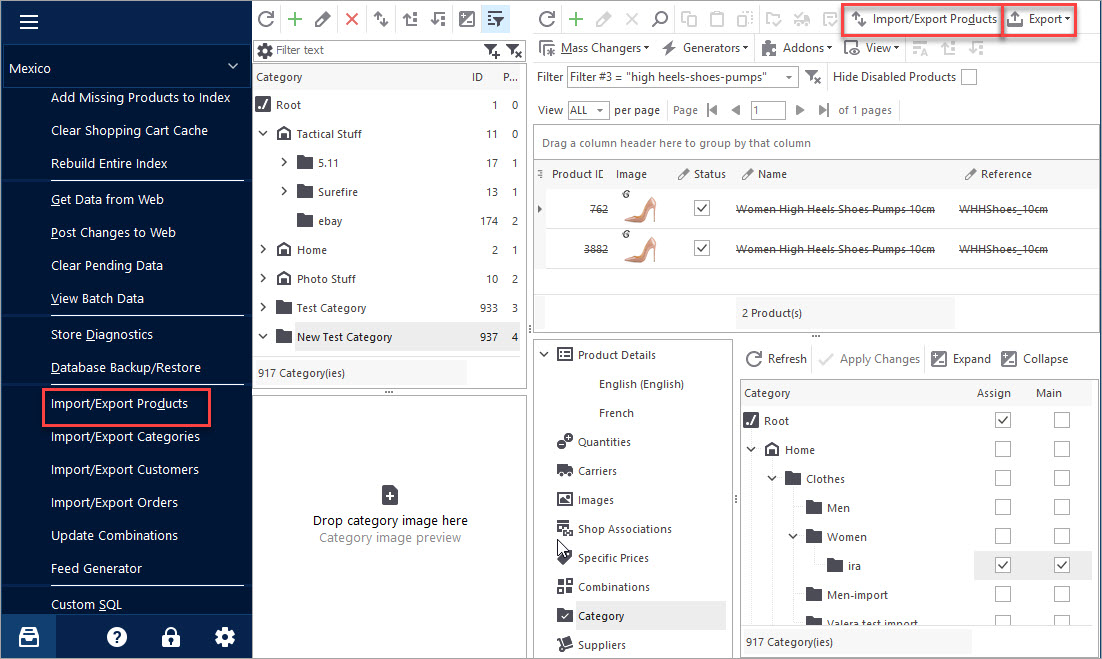This screenshot has height=659, width=1102.
Task: Add a new product
Action: (576, 19)
